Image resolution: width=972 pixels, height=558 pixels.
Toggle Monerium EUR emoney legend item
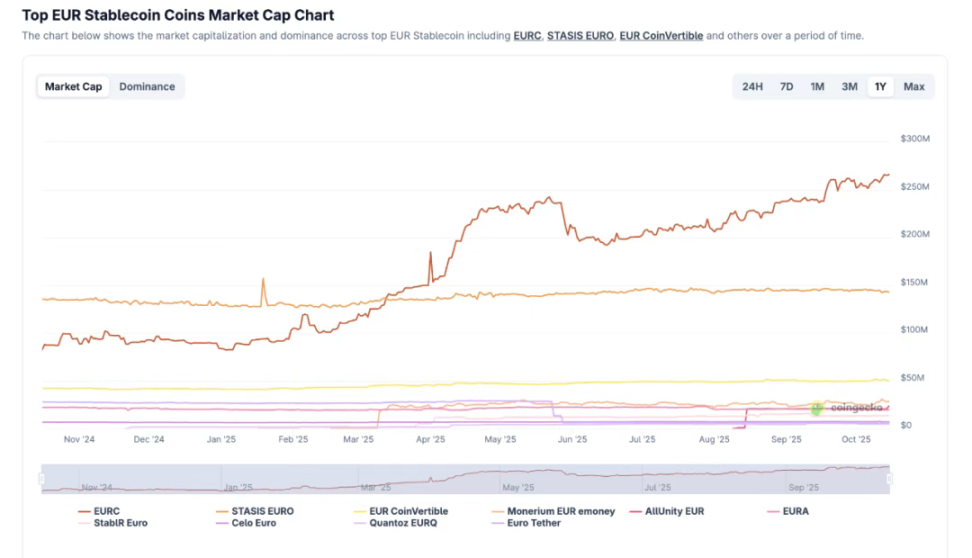point(560,511)
